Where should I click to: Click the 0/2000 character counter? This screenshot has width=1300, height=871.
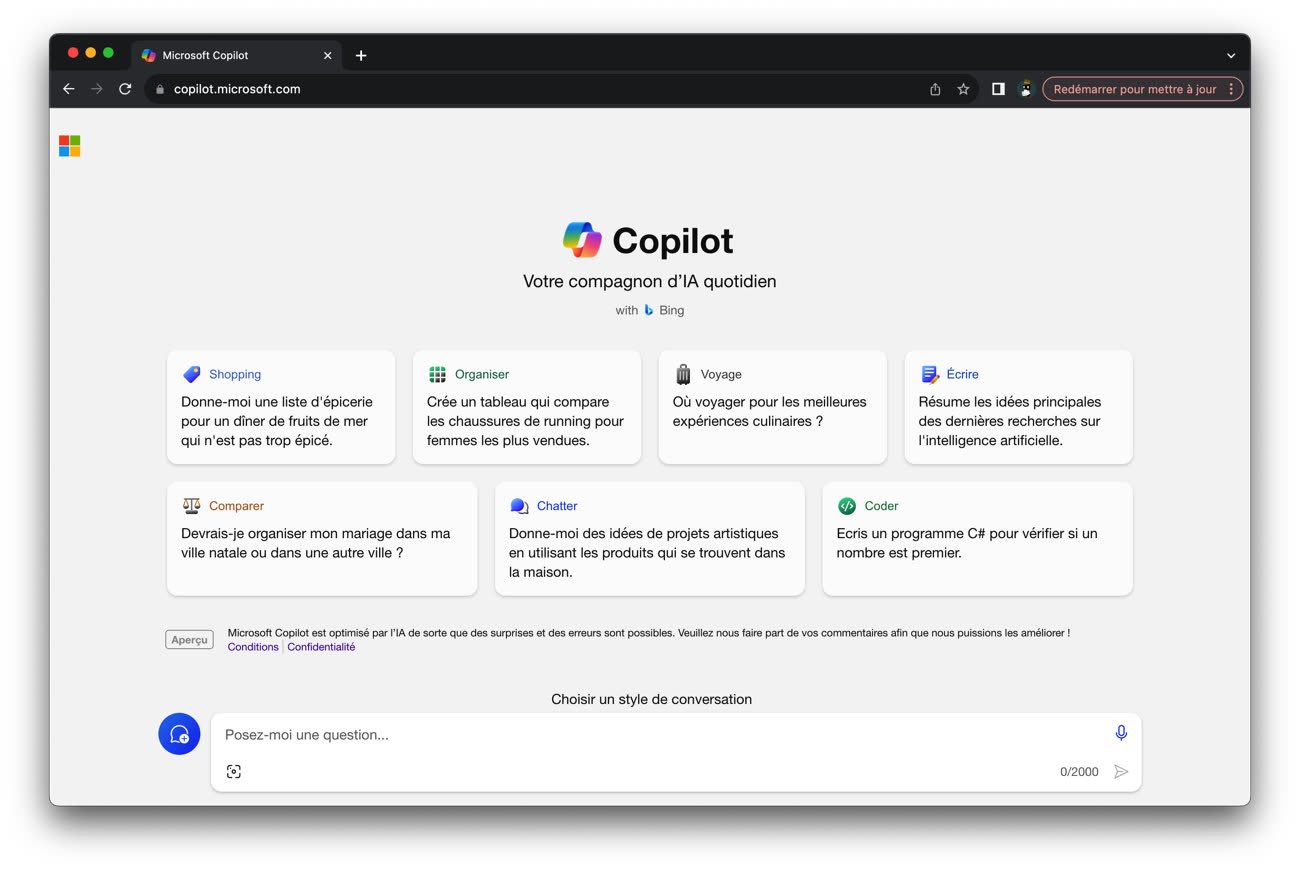pos(1079,772)
